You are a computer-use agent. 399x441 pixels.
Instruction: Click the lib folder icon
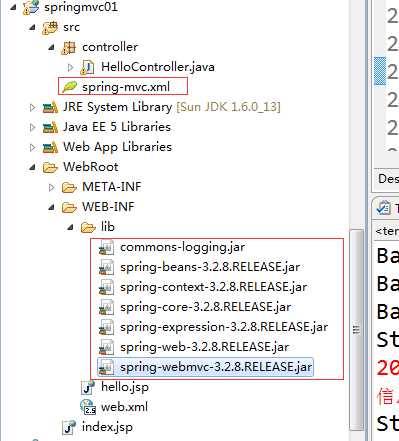(88, 228)
